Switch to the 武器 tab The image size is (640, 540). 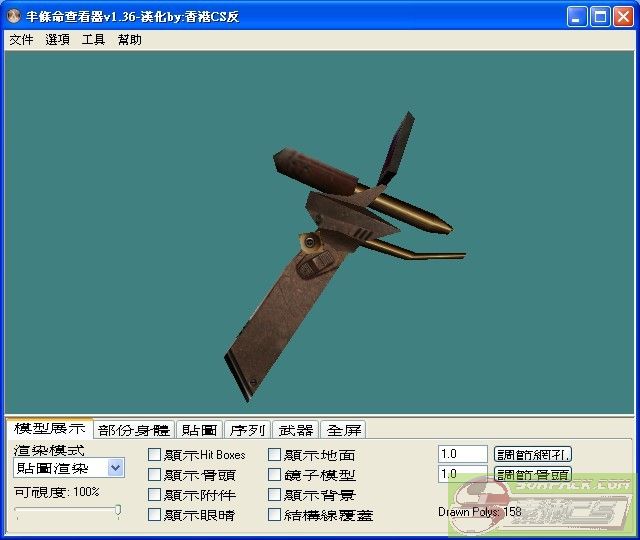tap(296, 430)
